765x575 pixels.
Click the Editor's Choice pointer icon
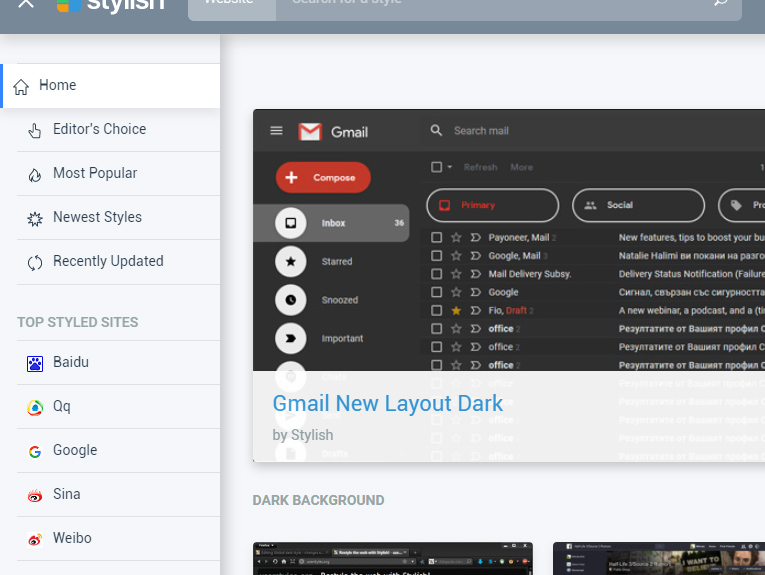pyautogui.click(x=35, y=131)
